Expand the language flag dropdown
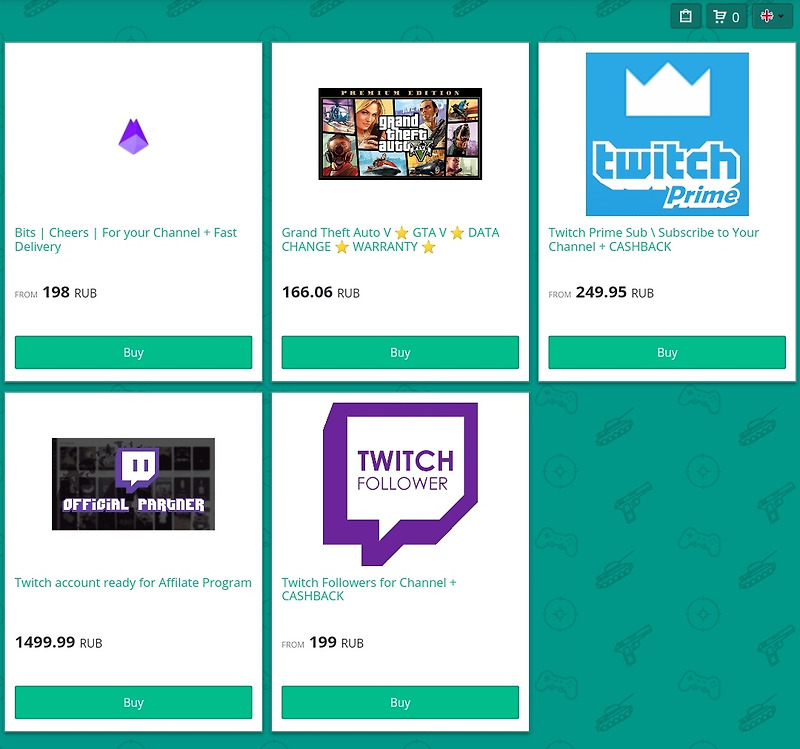This screenshot has width=800, height=749. 772,16
